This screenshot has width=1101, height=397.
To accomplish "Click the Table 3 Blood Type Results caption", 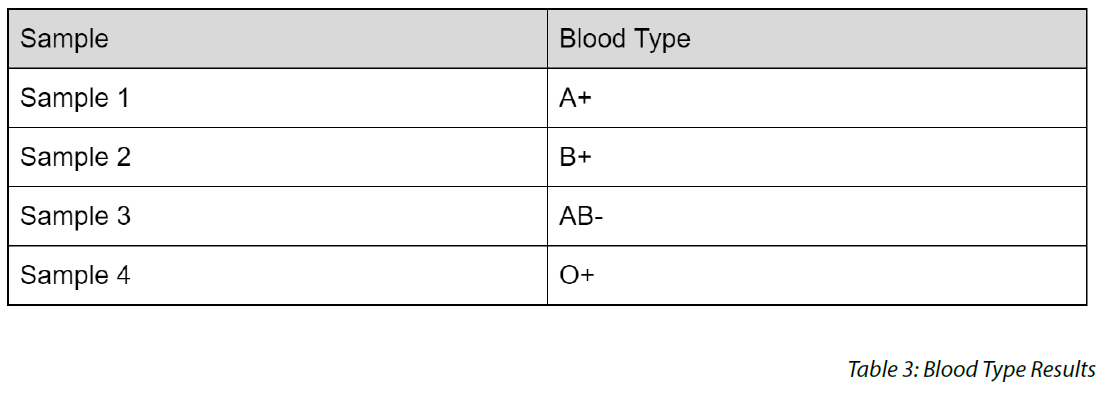I will [x=971, y=369].
